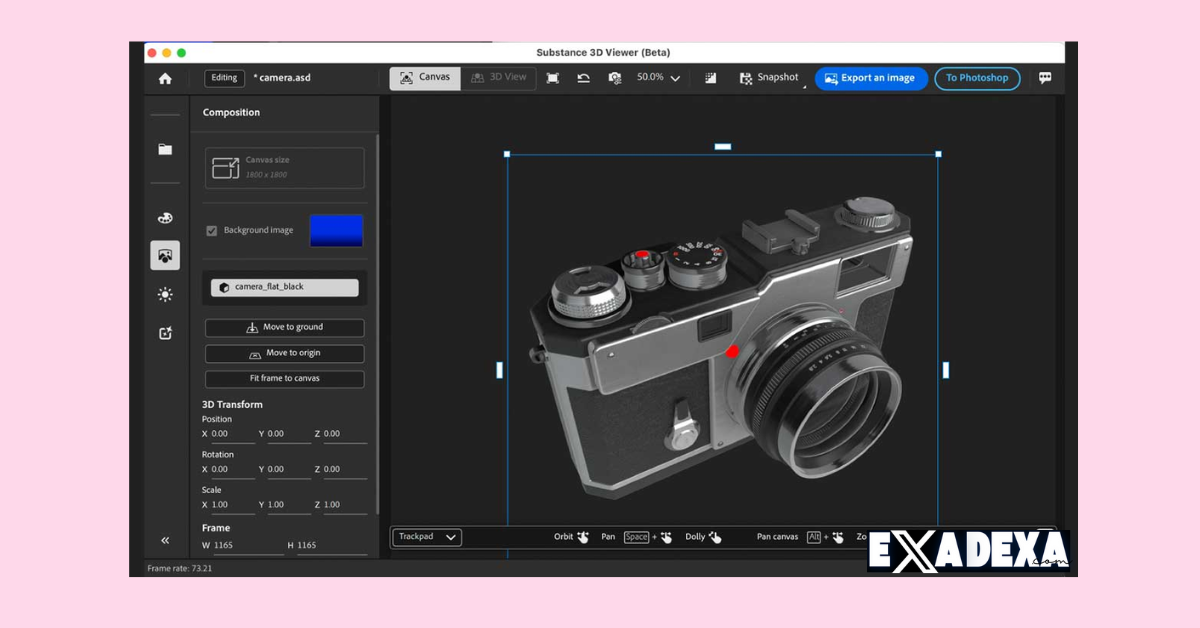Click the comment icon at top right
The image size is (1200, 628).
pos(1045,77)
